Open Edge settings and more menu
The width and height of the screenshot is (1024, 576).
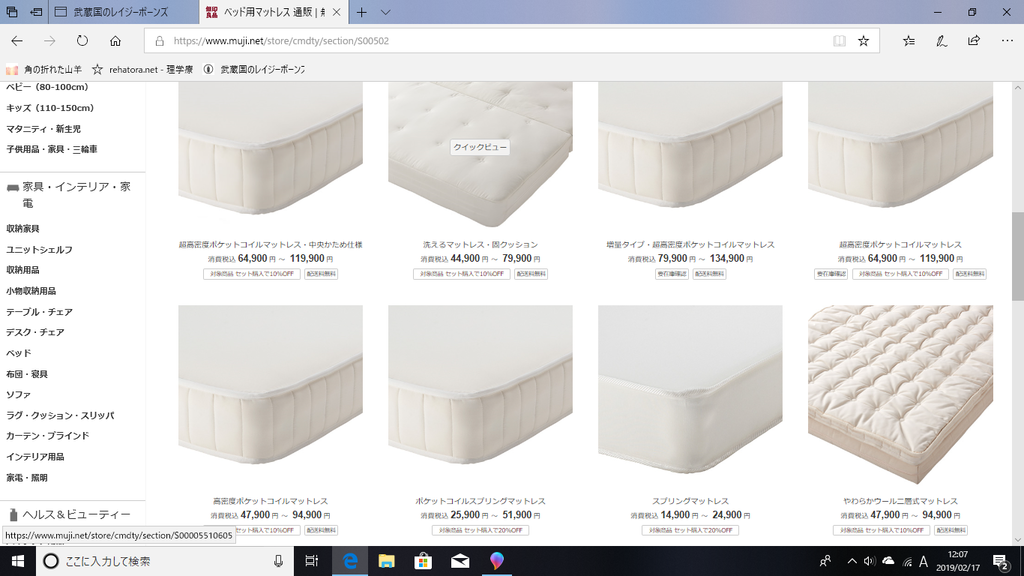point(1007,40)
